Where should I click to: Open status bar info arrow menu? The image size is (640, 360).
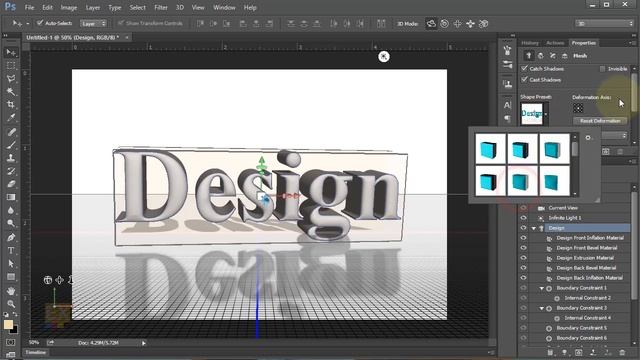click(144, 343)
